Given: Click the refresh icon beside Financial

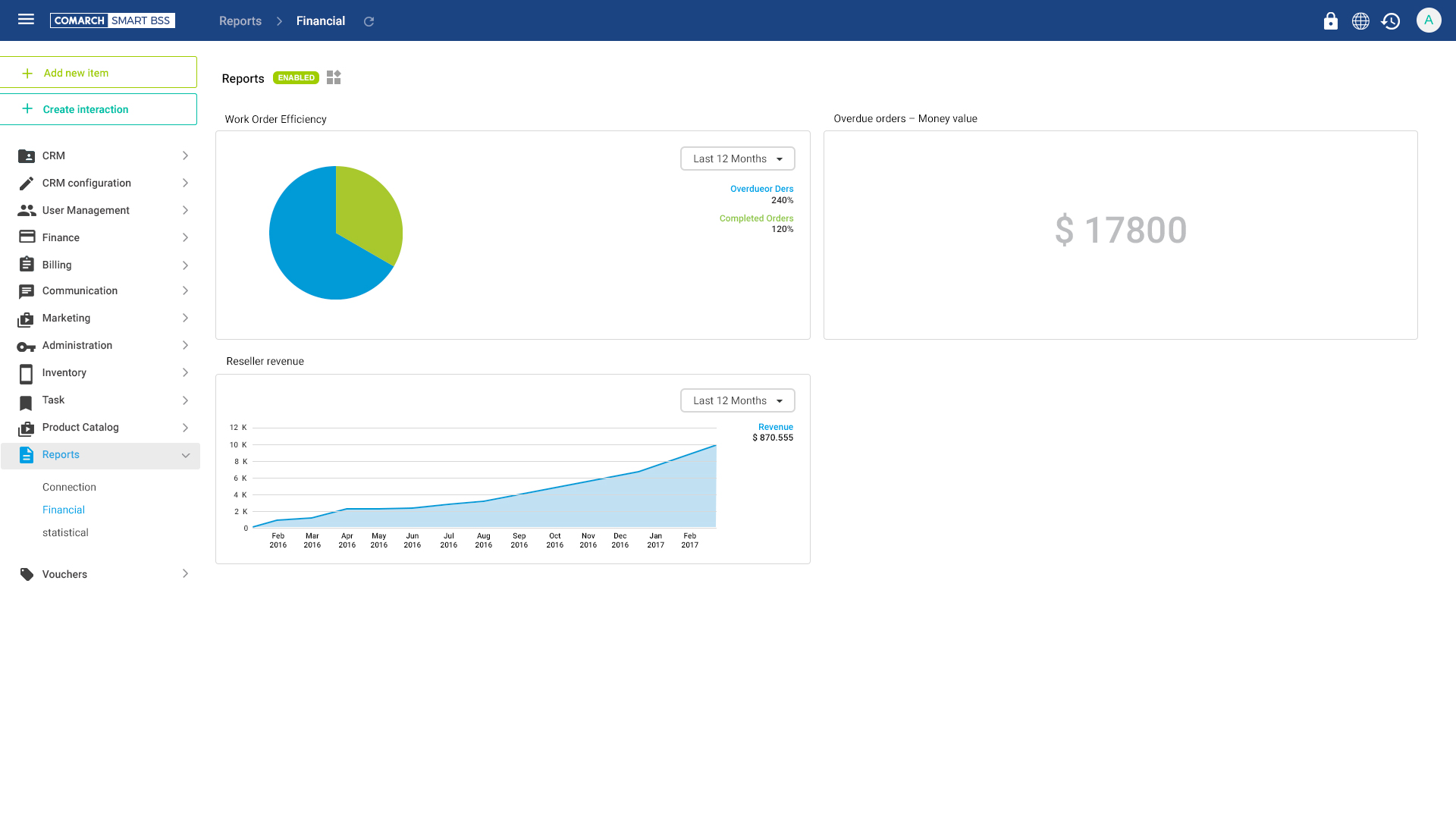Looking at the screenshot, I should (x=369, y=21).
